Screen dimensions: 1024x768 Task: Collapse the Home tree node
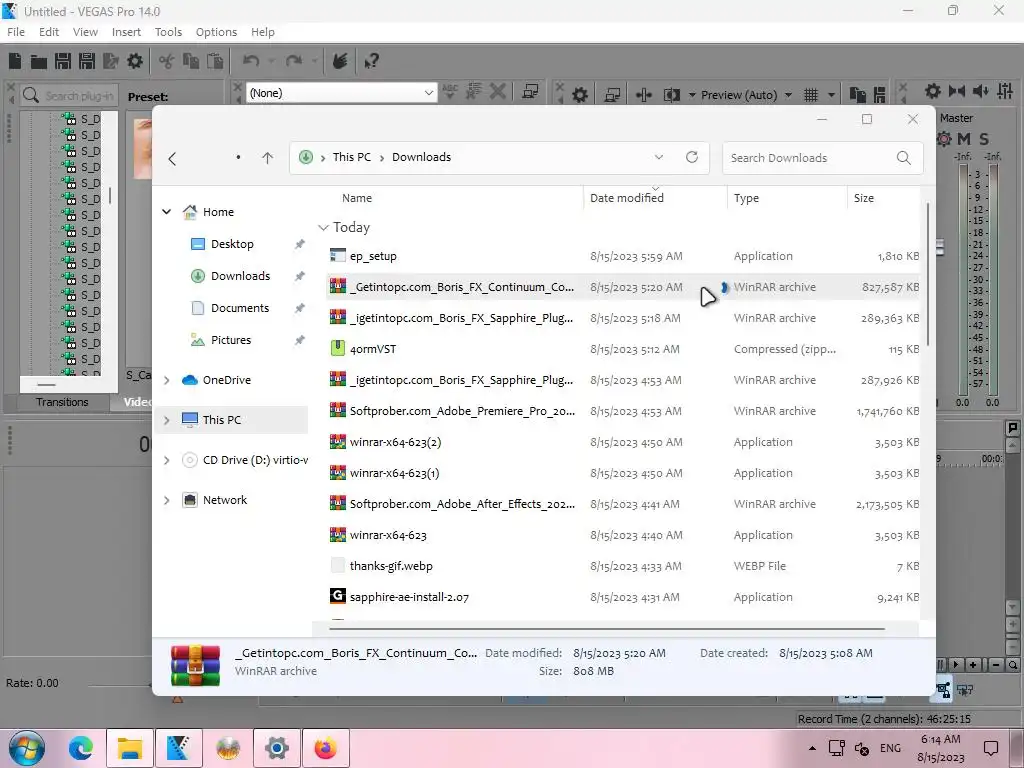point(167,212)
